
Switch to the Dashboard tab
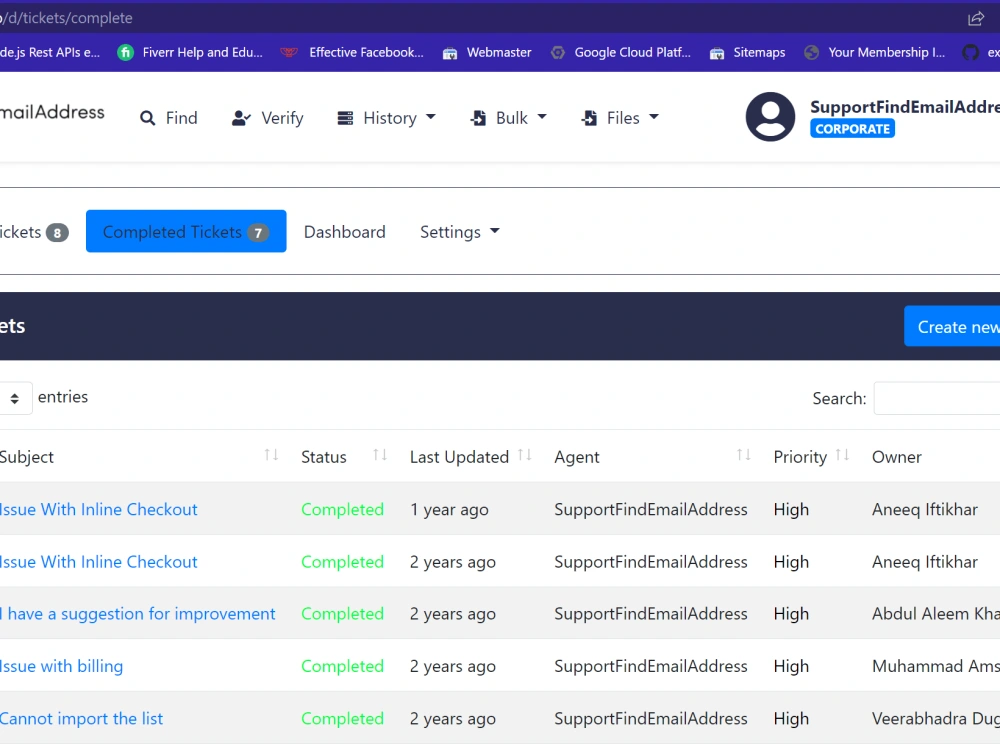344,232
